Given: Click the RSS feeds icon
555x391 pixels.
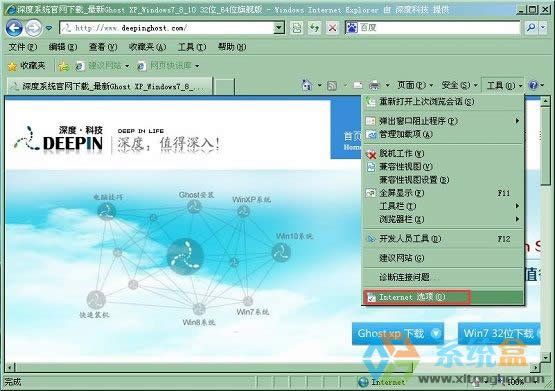Looking at the screenshot, I should click(332, 86).
